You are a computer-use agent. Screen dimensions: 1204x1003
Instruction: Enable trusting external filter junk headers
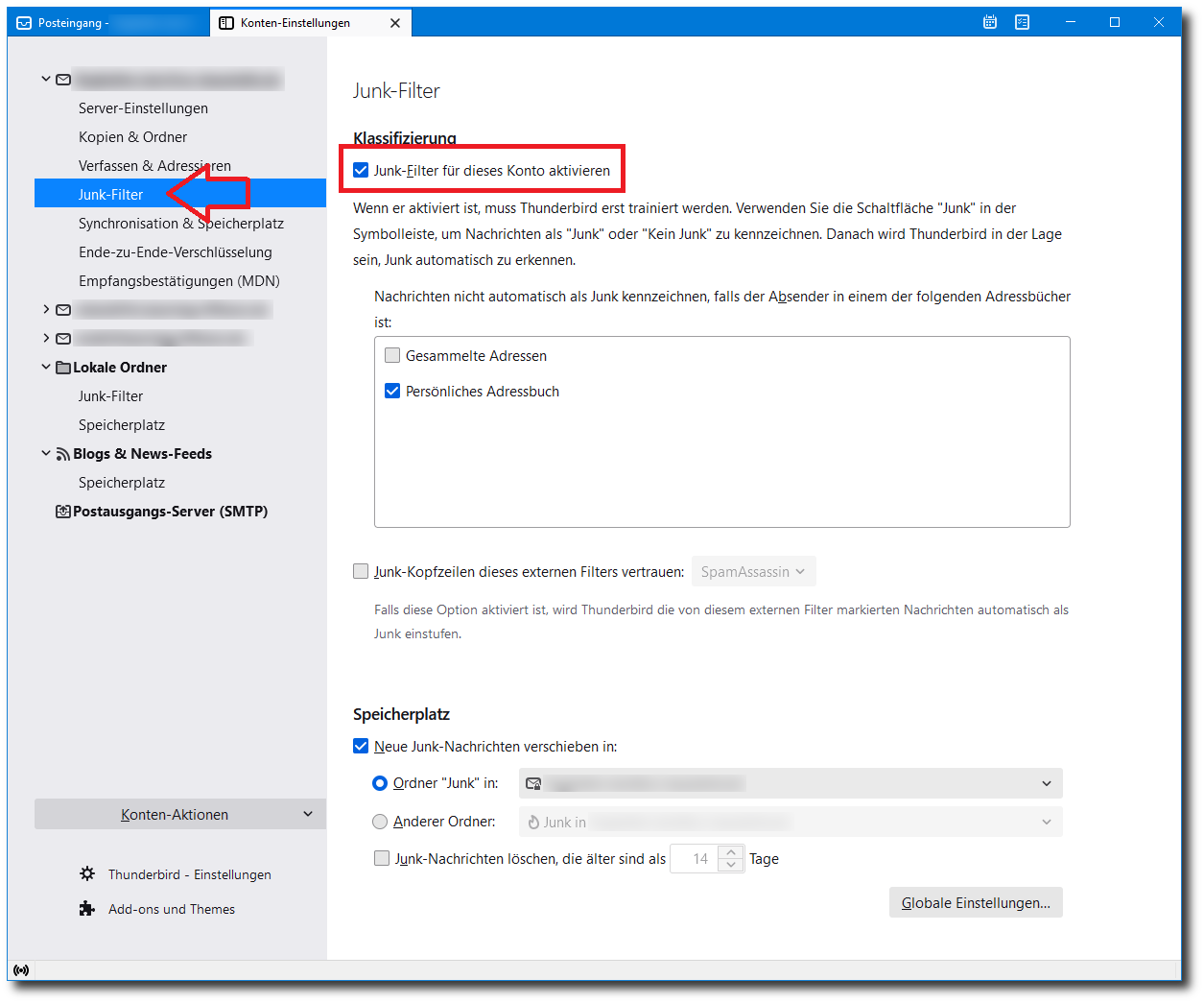click(361, 571)
